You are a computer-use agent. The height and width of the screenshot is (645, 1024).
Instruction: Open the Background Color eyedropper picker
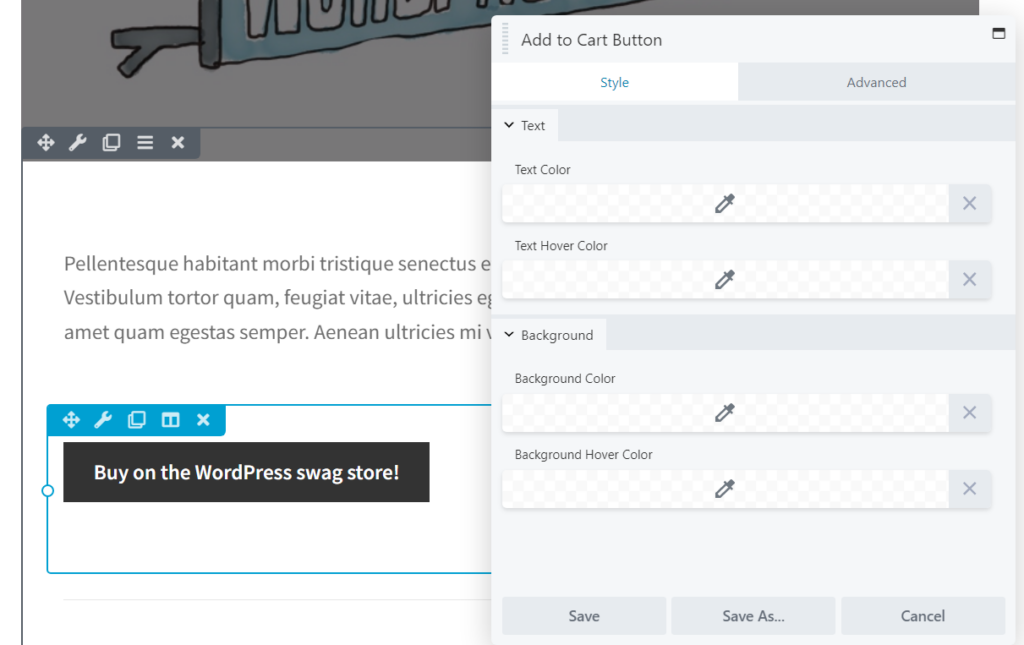click(724, 412)
